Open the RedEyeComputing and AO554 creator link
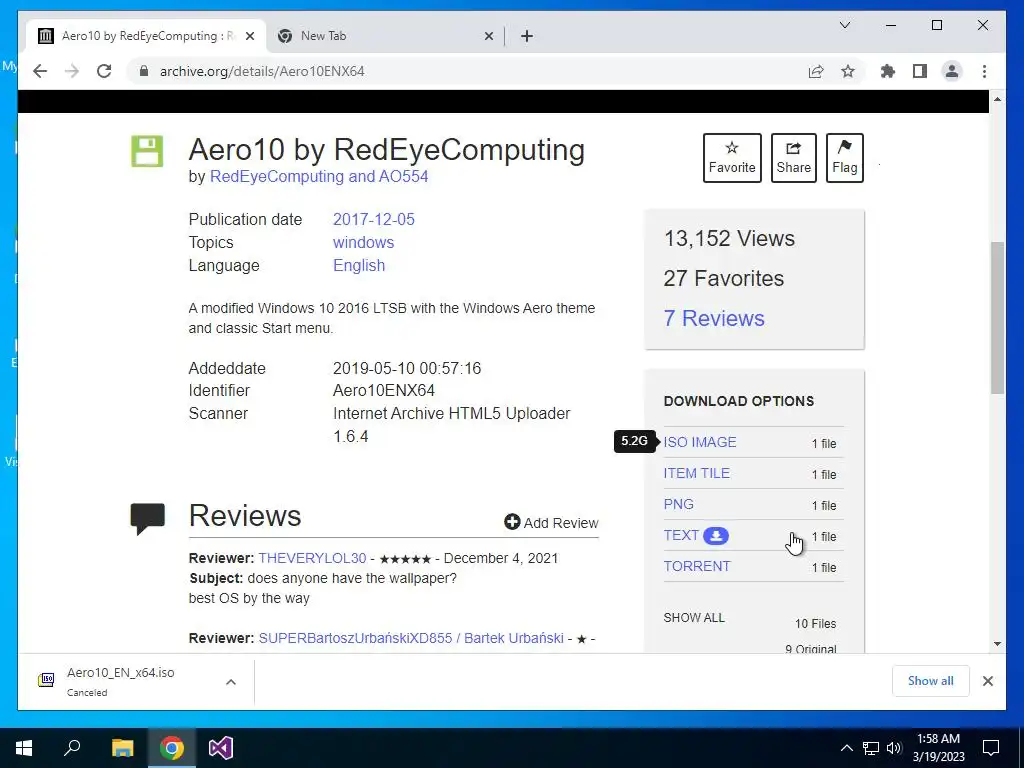This screenshot has width=1024, height=768. pyautogui.click(x=319, y=177)
